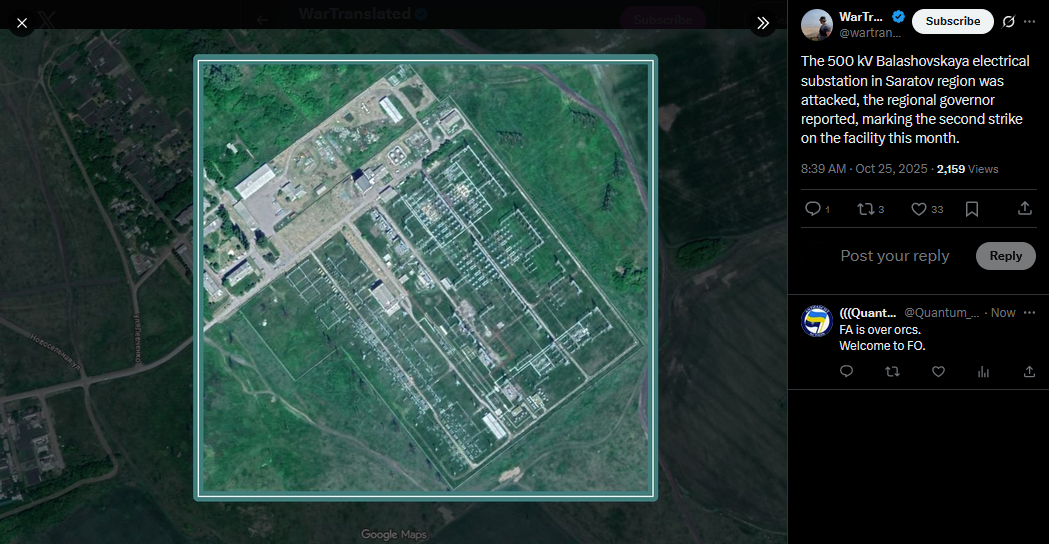Open the @wartran... handle link
Image resolution: width=1049 pixels, height=544 pixels.
point(870,33)
